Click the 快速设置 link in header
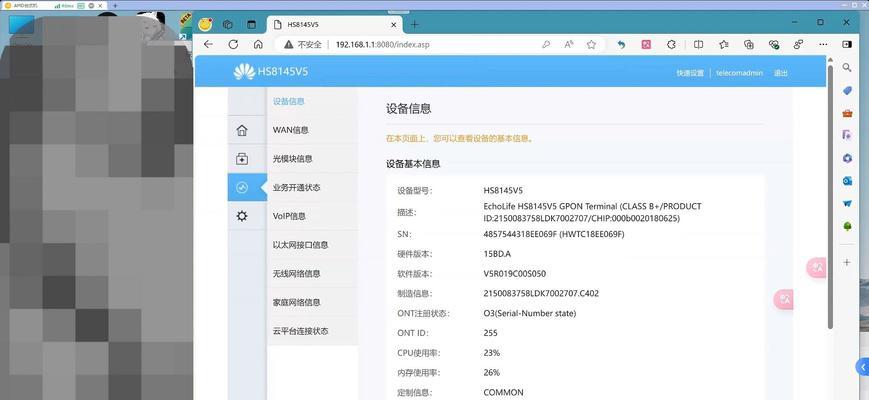Screen dimensions: 869x400 (x=690, y=73)
